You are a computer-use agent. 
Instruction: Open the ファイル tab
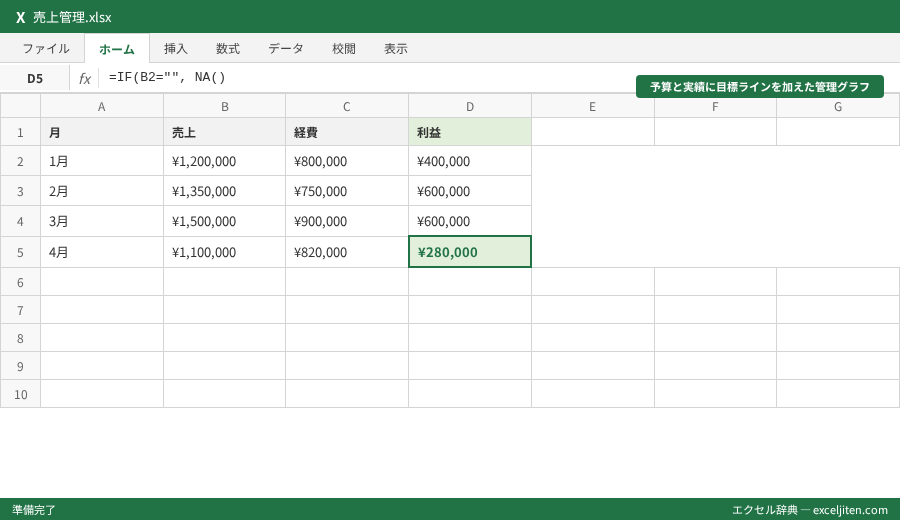46,49
